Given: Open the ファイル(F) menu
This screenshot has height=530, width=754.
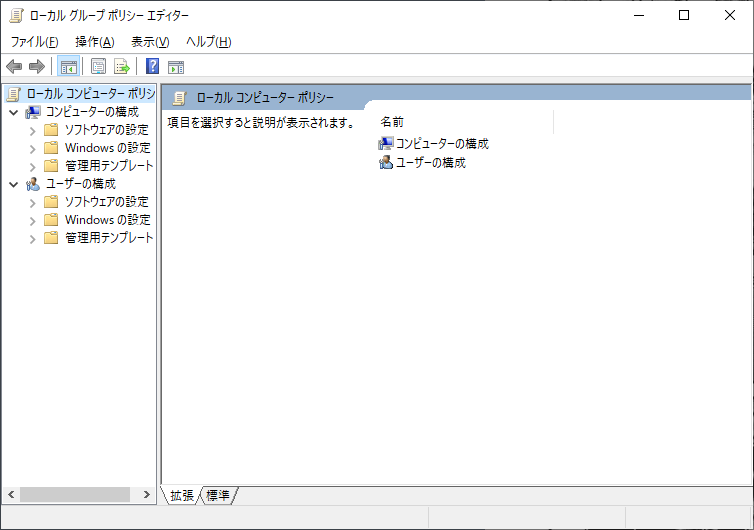Looking at the screenshot, I should click(x=34, y=42).
